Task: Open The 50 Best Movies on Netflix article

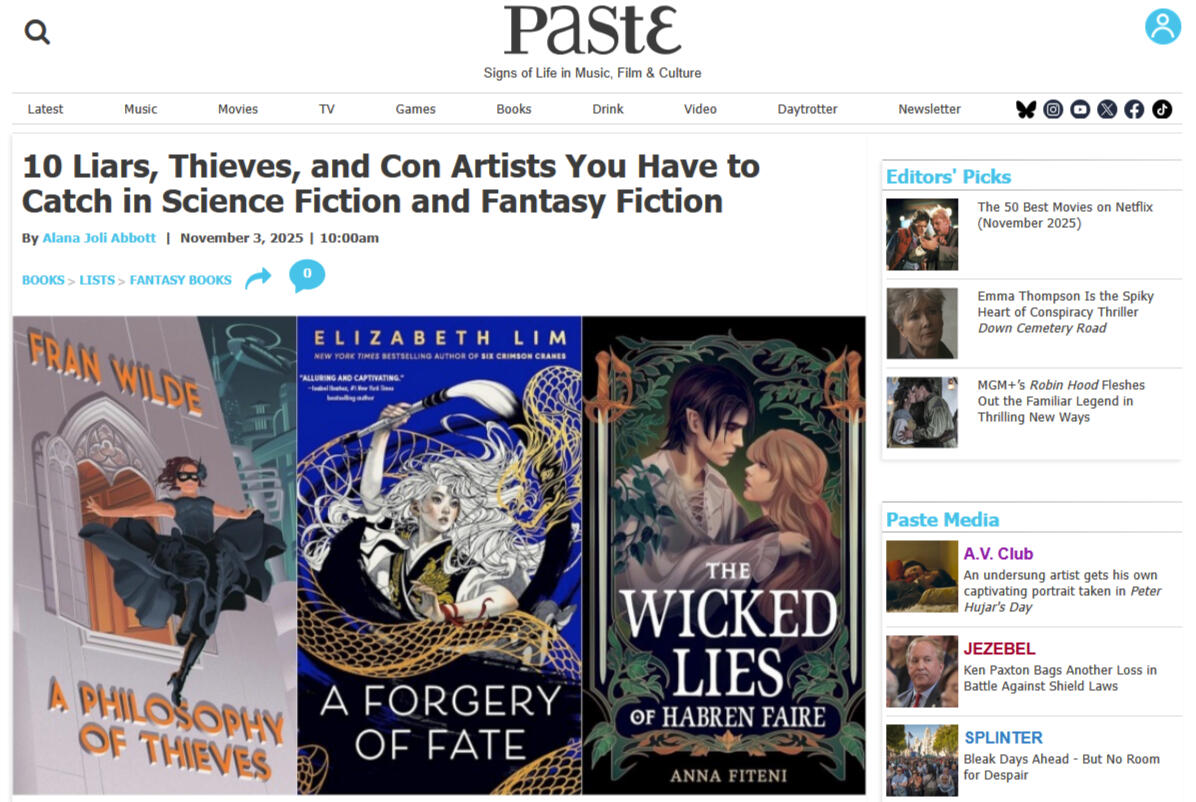Action: pyautogui.click(x=1065, y=215)
